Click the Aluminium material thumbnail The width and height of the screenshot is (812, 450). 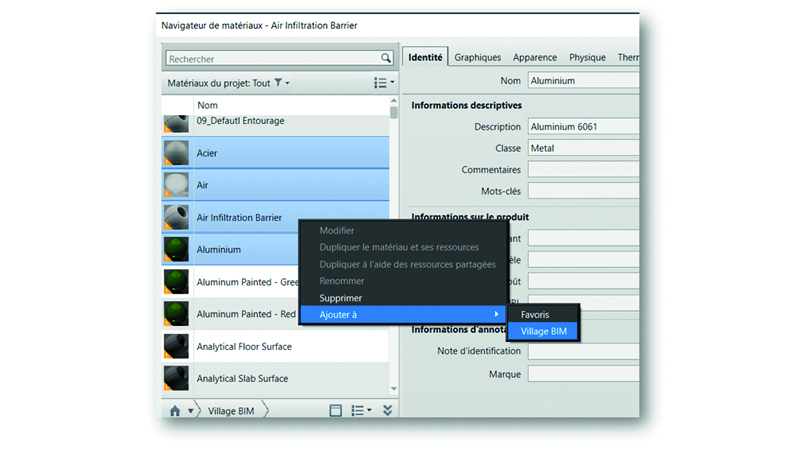click(176, 249)
